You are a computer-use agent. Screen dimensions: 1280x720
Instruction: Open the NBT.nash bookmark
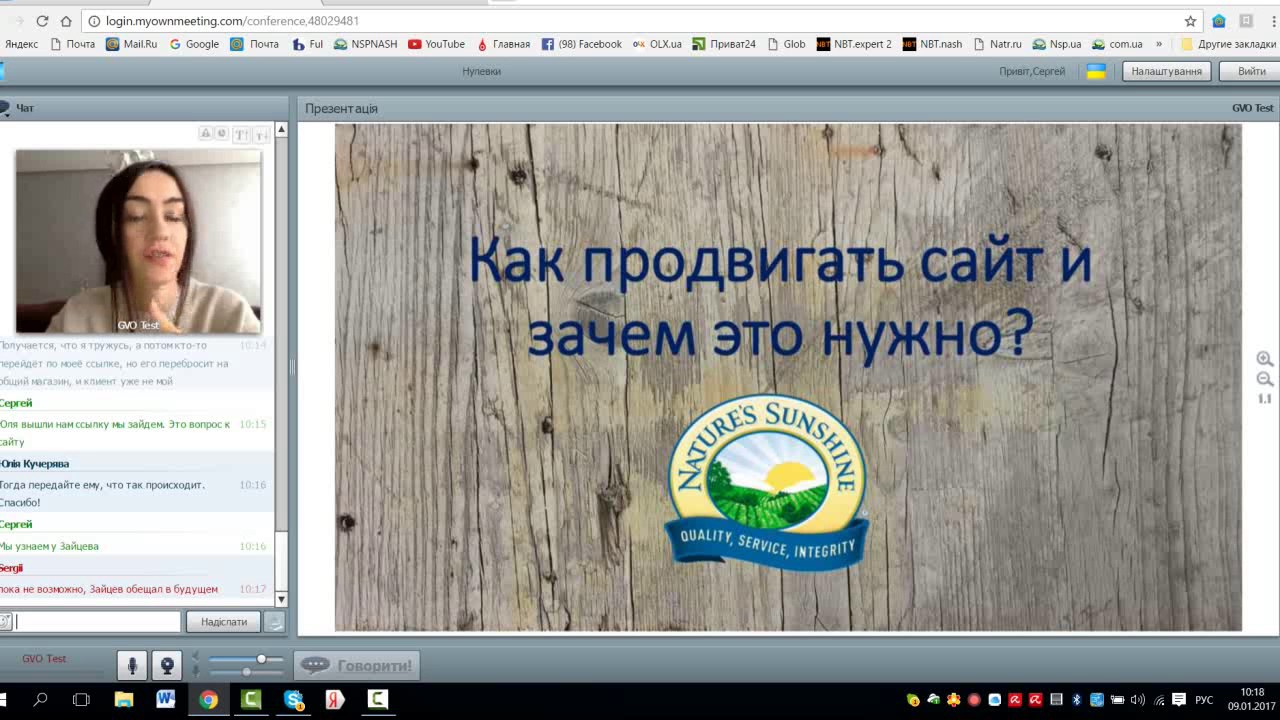(x=932, y=44)
